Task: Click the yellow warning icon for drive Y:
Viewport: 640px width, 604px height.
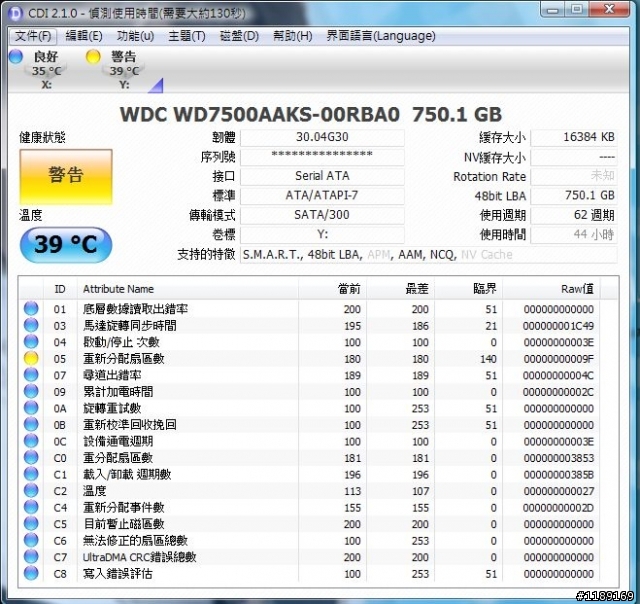Action: click(93, 56)
